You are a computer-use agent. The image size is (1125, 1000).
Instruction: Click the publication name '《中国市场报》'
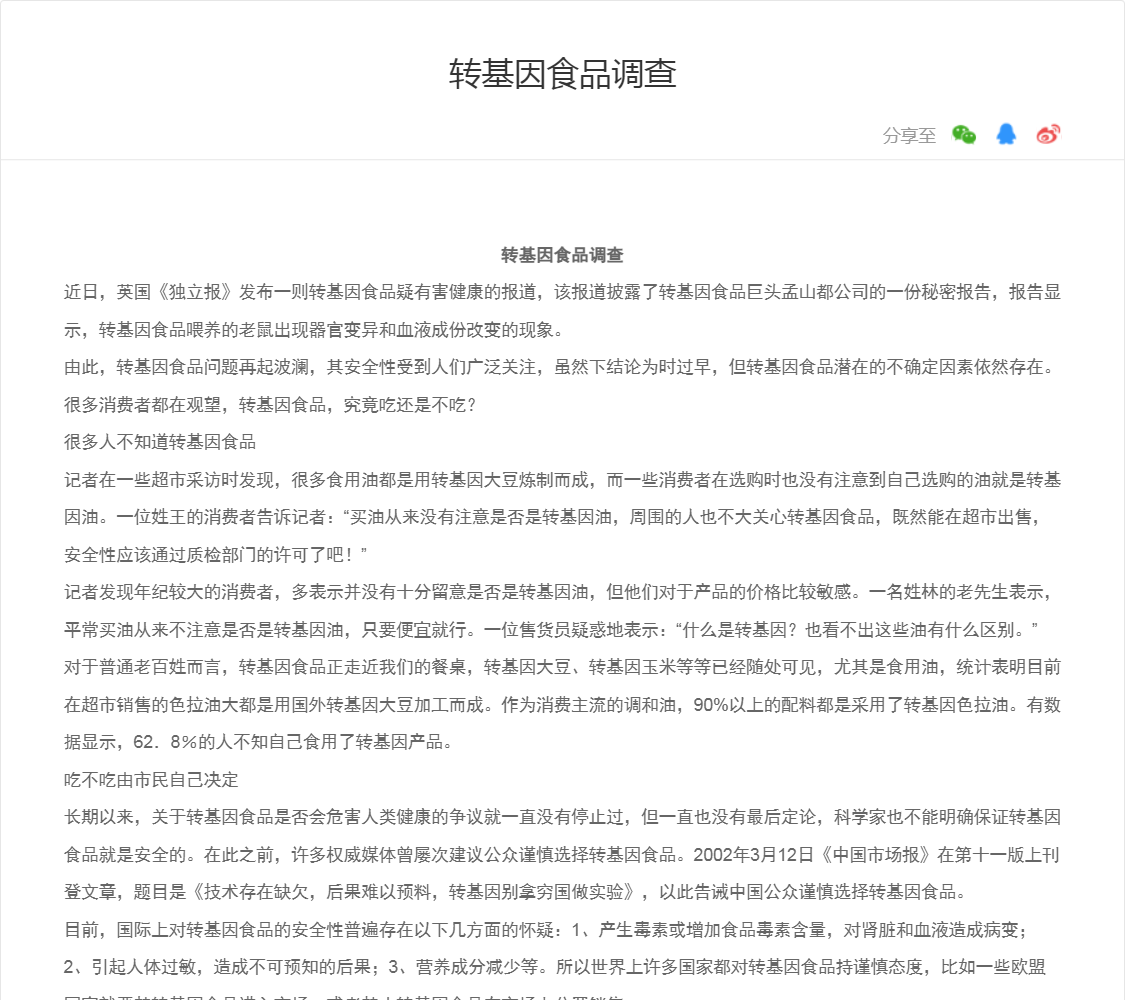point(875,855)
